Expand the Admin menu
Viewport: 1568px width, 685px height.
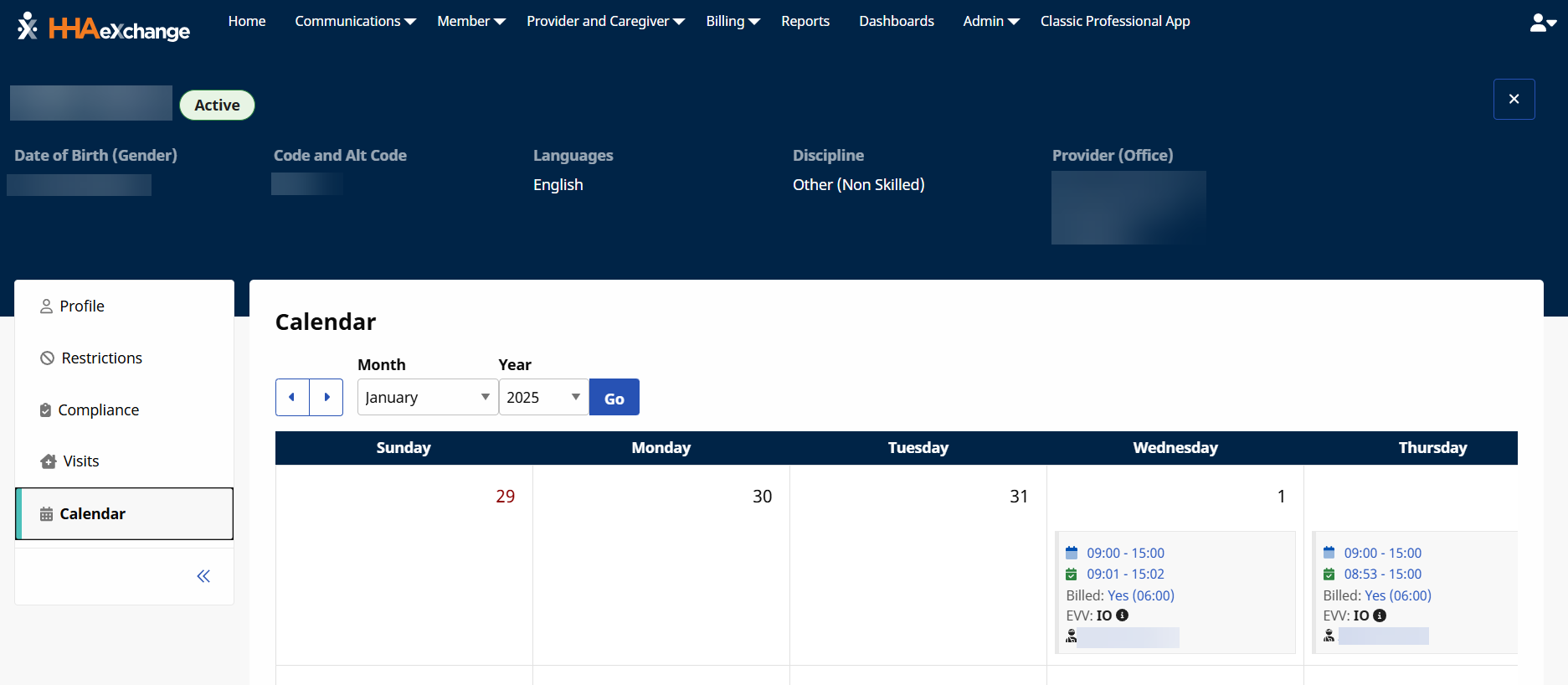[991, 21]
